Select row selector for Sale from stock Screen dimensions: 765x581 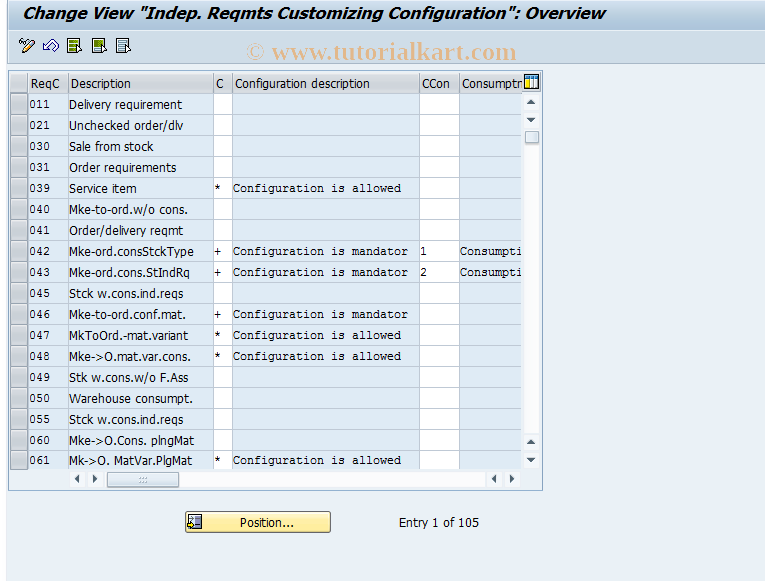[x=19, y=146]
